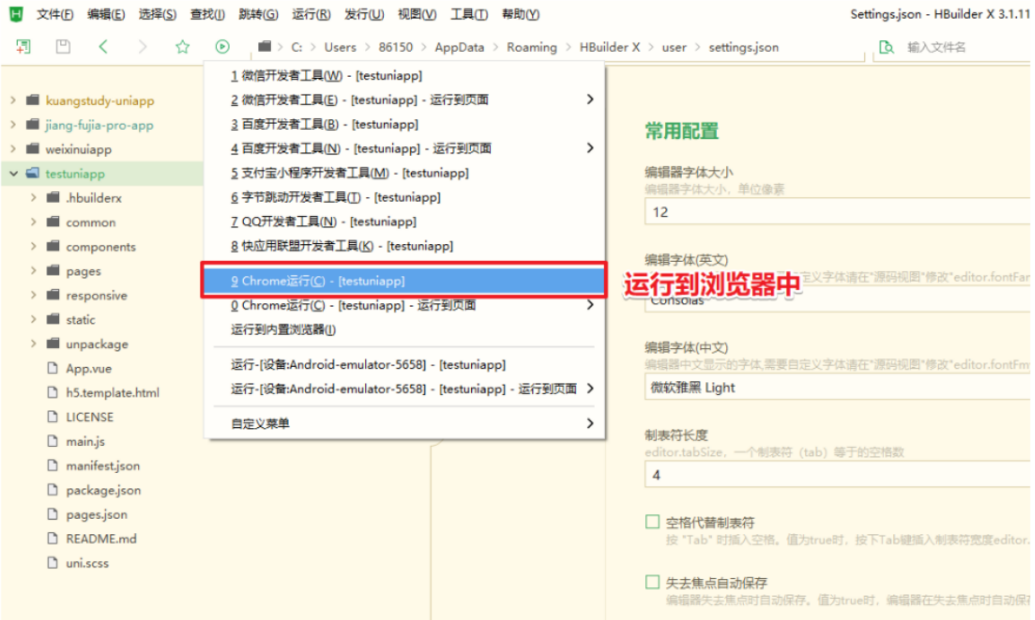Open h5.template.html in the tree
This screenshot has width=1035, height=620.
pos(112,392)
